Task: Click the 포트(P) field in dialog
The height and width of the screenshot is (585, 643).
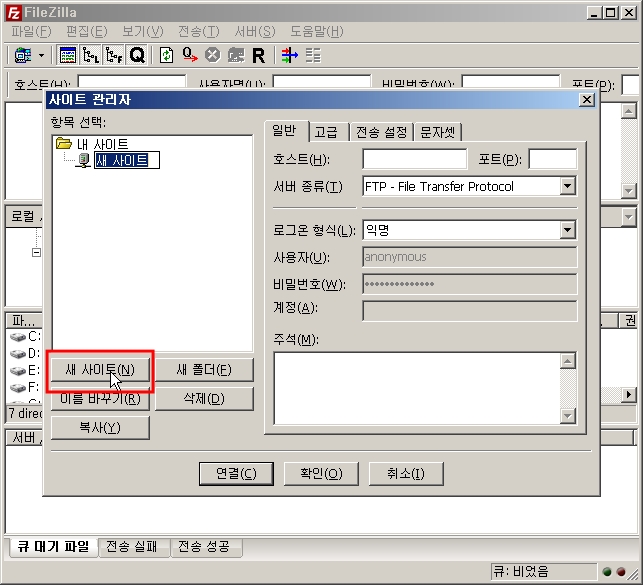Action: pos(552,159)
